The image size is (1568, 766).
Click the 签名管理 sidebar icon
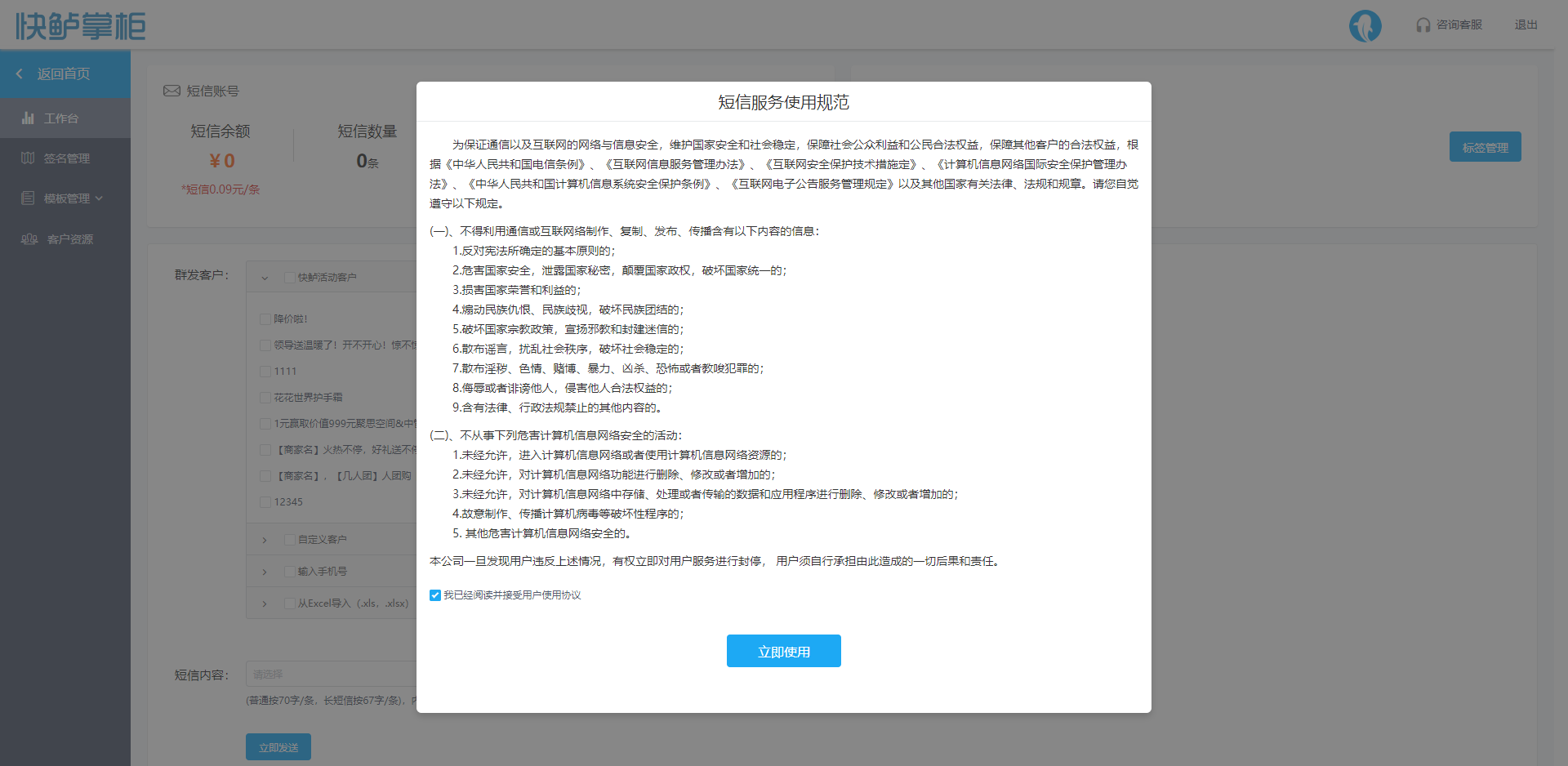(28, 158)
